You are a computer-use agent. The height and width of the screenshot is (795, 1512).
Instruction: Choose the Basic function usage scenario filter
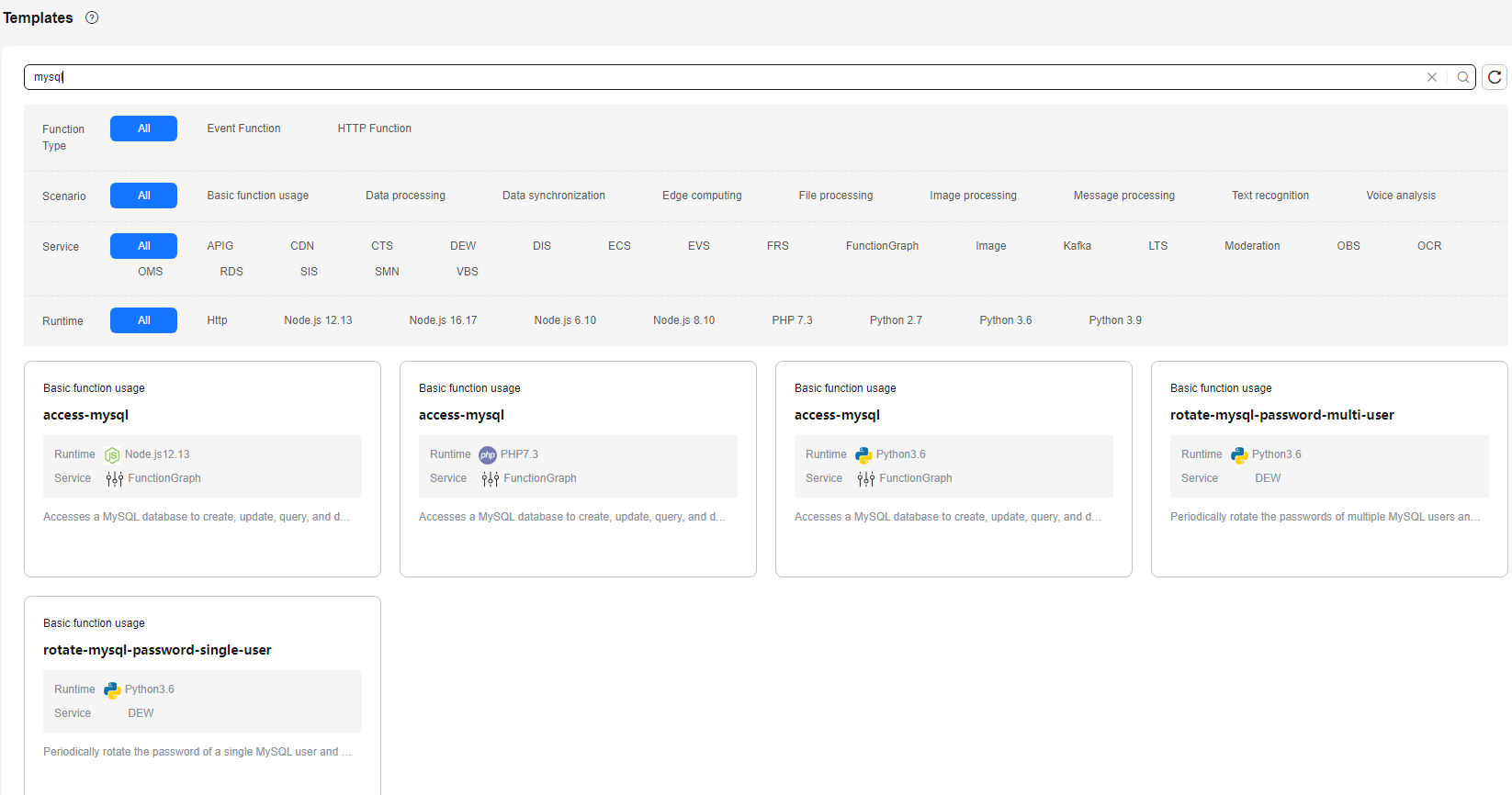point(258,196)
